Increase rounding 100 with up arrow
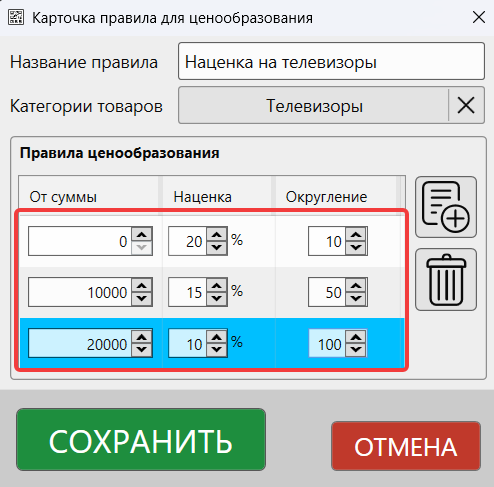The height and width of the screenshot is (487, 494). point(356,336)
